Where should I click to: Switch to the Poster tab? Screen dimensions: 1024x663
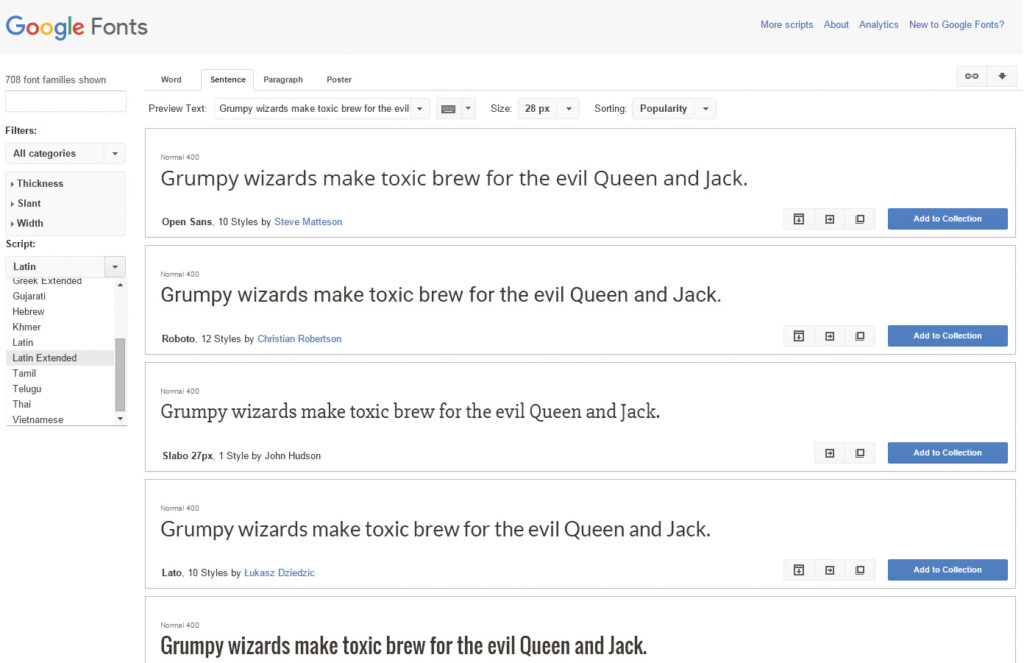pyautogui.click(x=339, y=80)
